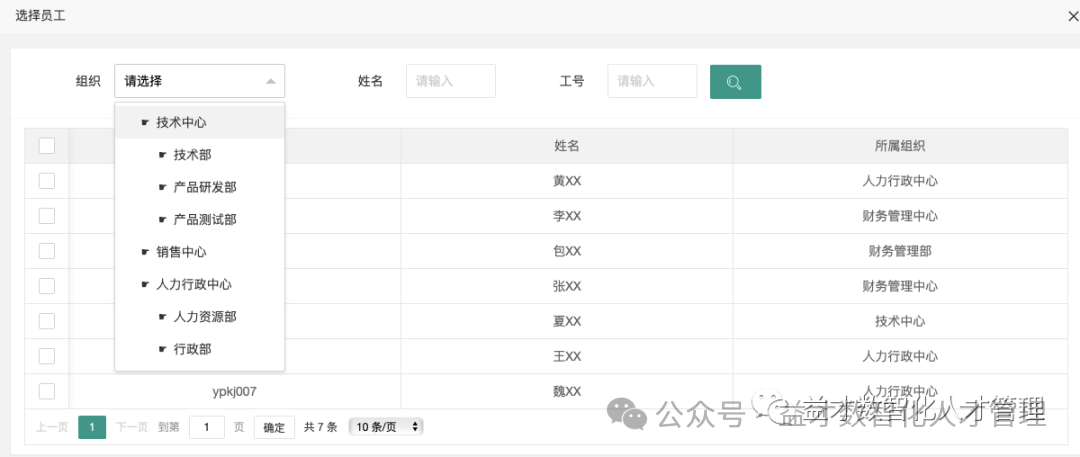The height and width of the screenshot is (457, 1080).
Task: Check the box for 李XX row
Action: coord(47,216)
